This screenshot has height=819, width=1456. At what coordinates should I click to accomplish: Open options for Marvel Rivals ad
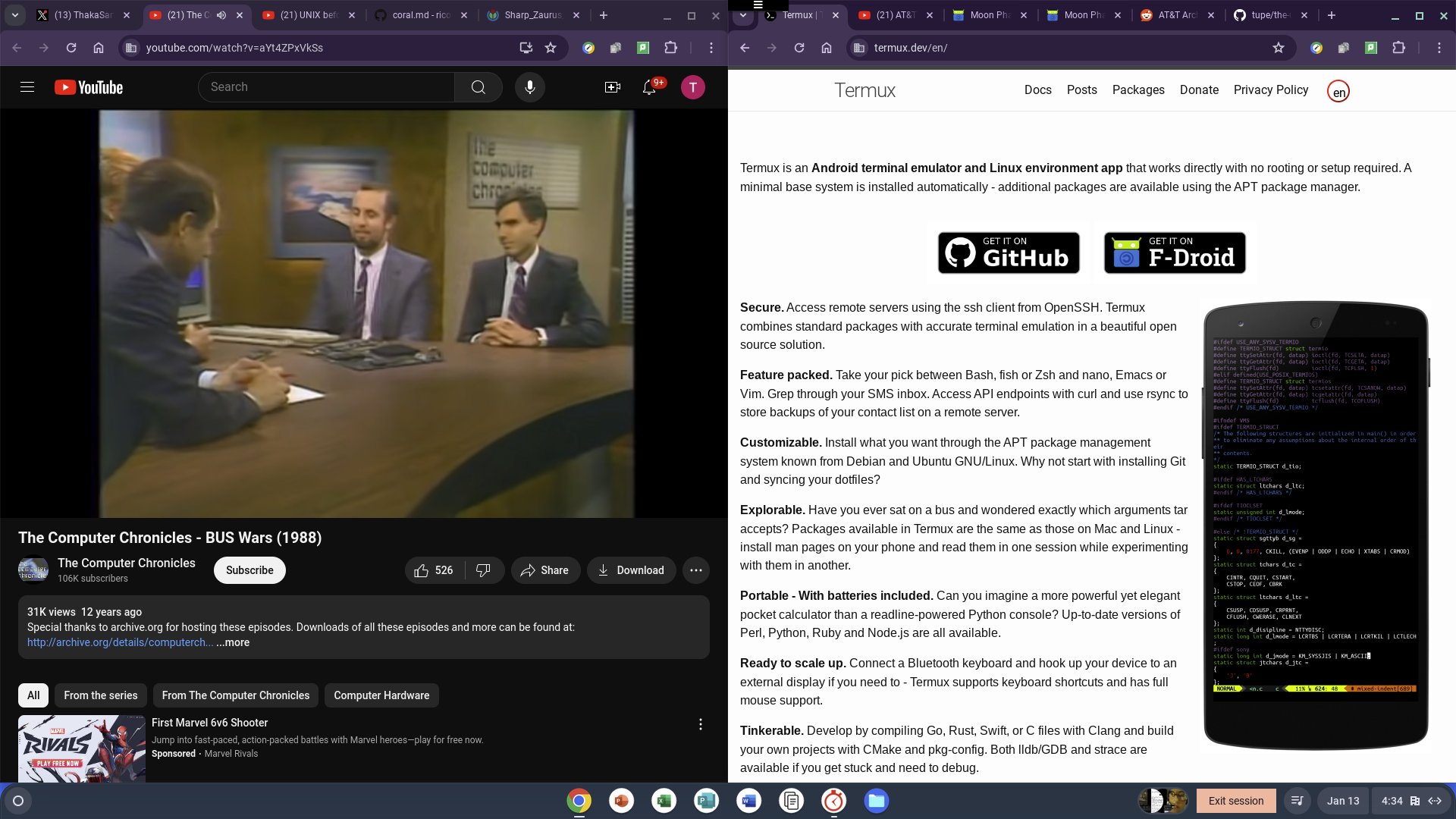pyautogui.click(x=701, y=724)
